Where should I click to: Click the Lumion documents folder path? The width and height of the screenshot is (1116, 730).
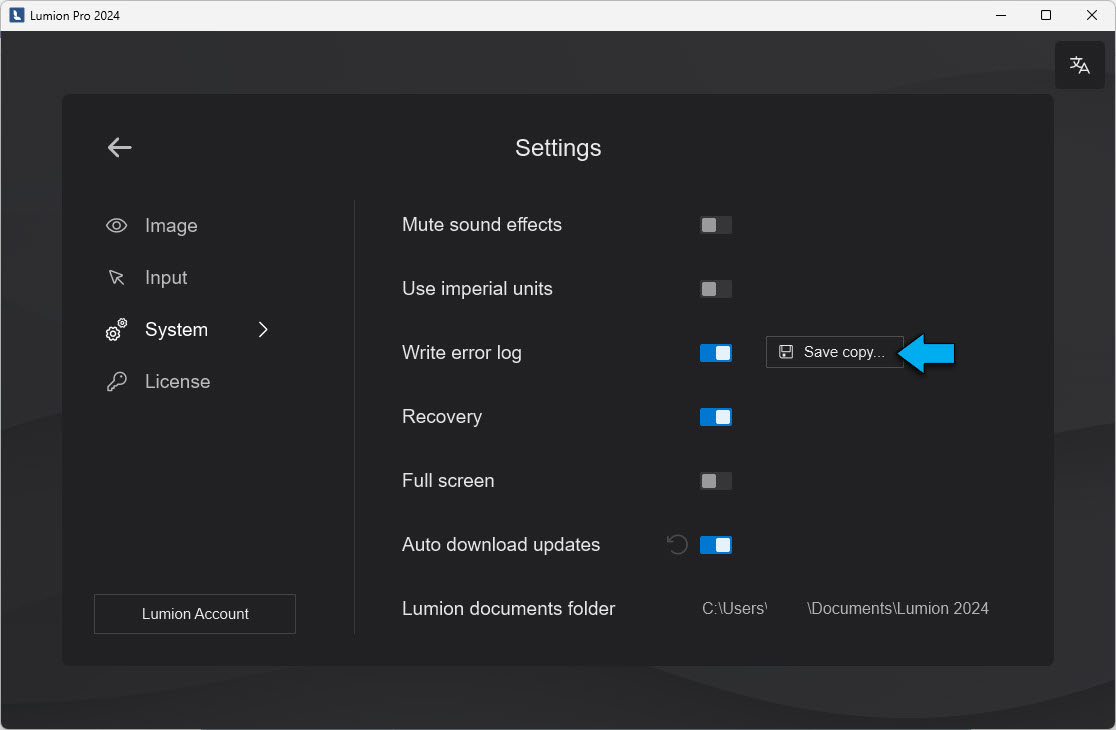[845, 609]
